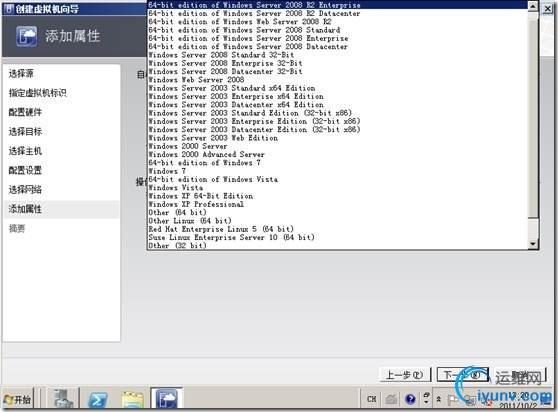This screenshot has width=558, height=412.
Task: Pick Server 2003 Enterprise Edition (32-bit x86)
Action: point(337,121)
